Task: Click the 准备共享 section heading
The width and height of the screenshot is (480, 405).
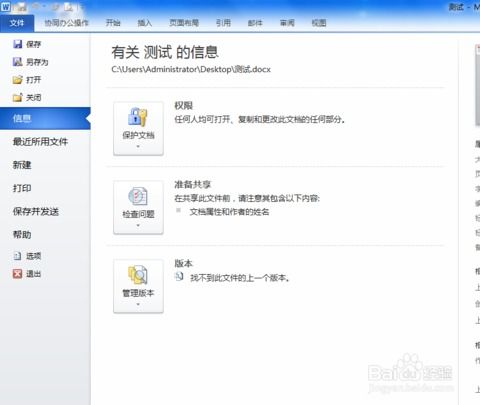Action: (193, 184)
